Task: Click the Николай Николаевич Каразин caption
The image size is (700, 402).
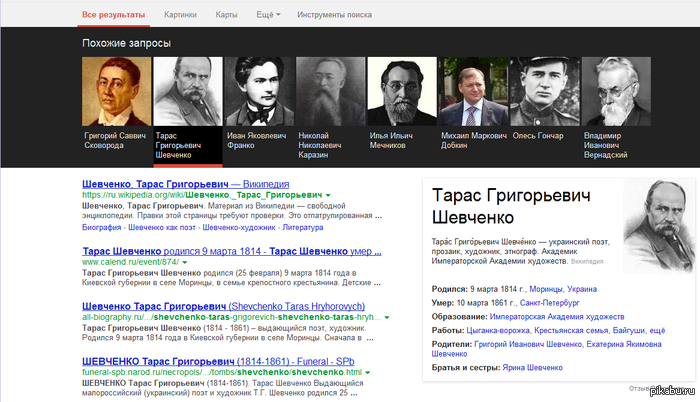Action: (320, 145)
